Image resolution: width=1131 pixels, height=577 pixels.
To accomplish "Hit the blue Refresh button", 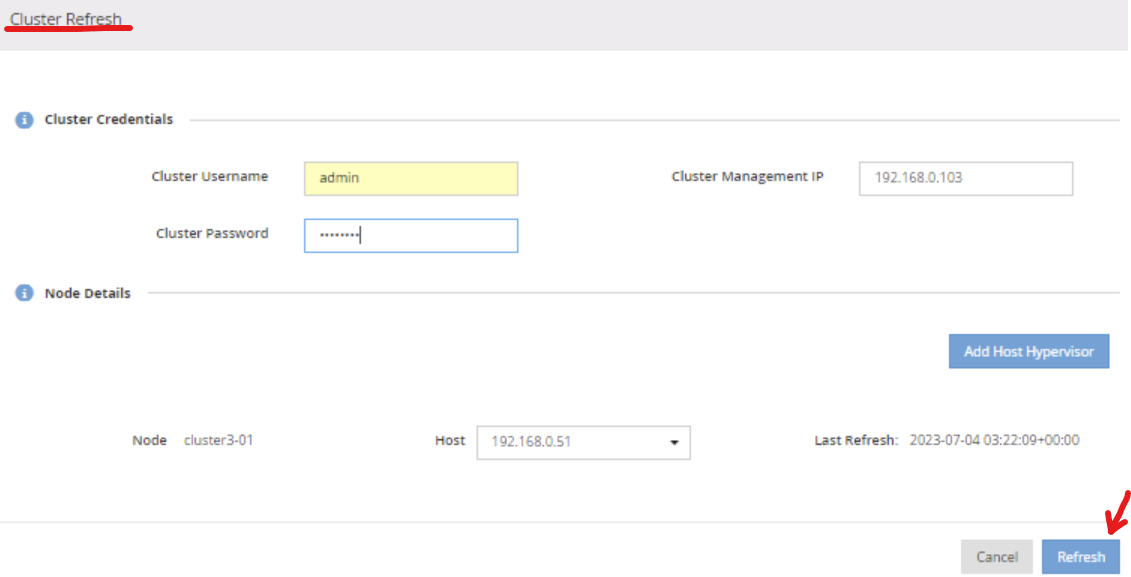I will pos(1080,557).
